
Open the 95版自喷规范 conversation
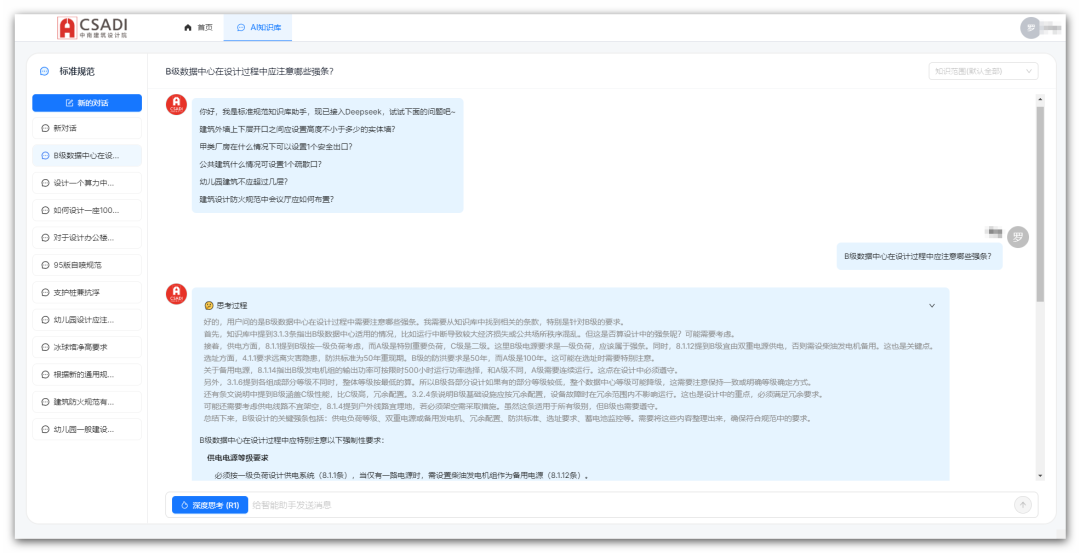pos(87,265)
